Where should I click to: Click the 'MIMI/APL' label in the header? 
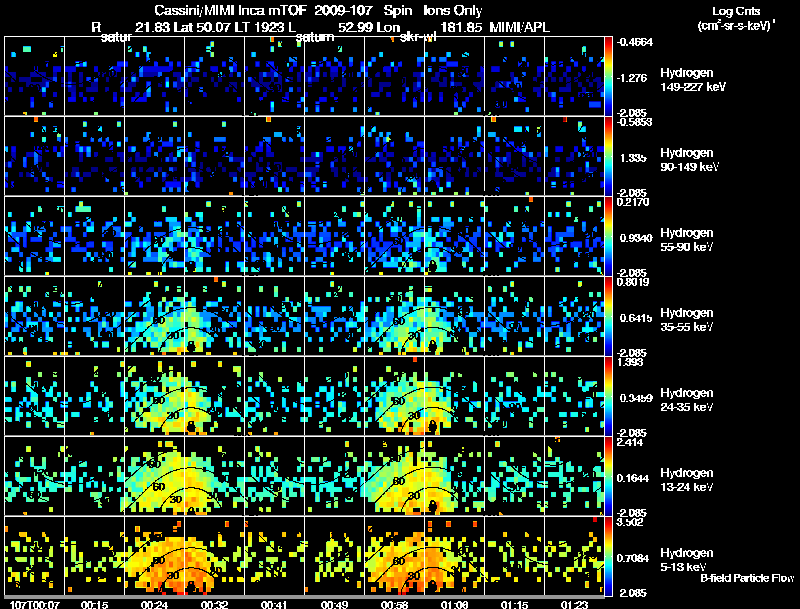(519, 27)
